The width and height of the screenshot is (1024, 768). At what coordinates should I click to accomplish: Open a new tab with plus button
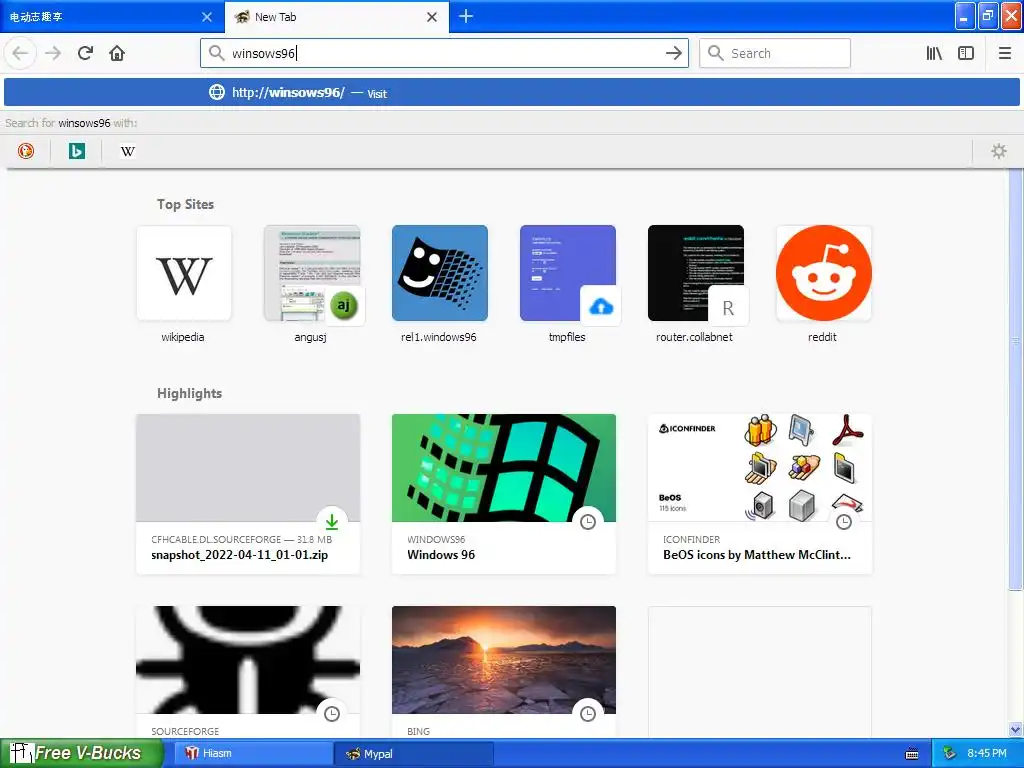(466, 16)
